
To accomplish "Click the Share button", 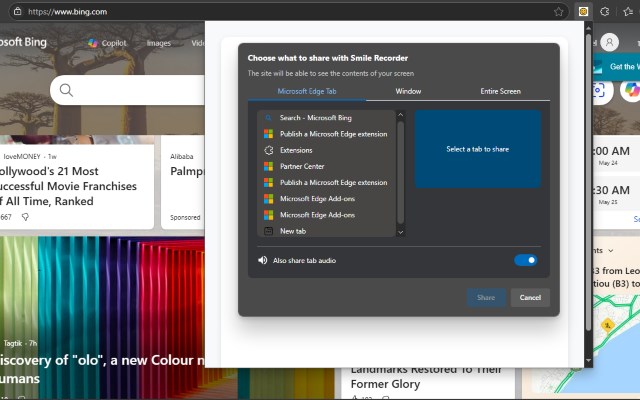I will (x=486, y=298).
